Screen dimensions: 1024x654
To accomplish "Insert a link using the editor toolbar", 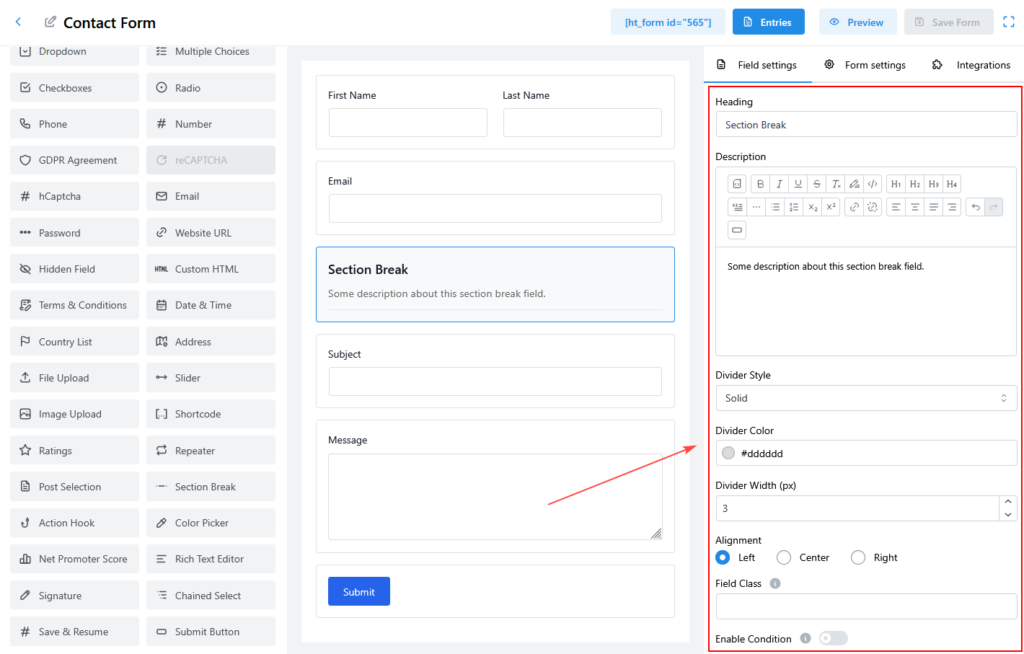I will tap(854, 207).
